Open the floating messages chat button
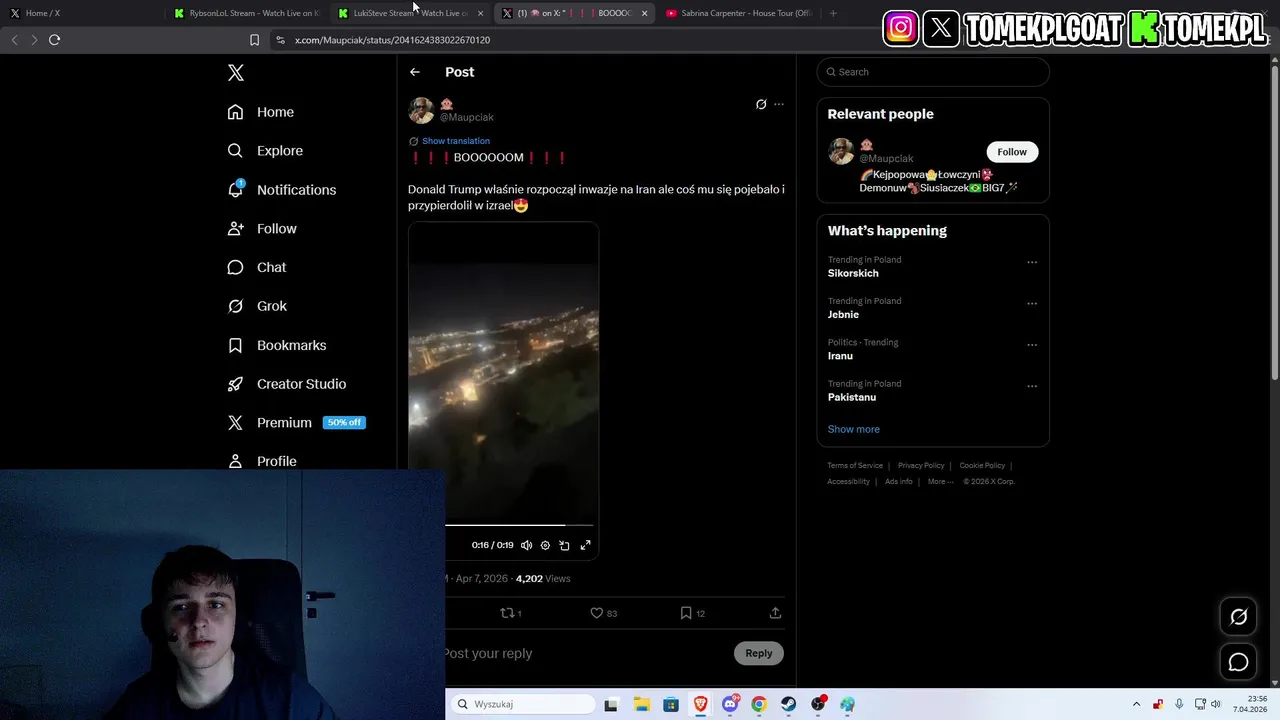 tap(1238, 662)
